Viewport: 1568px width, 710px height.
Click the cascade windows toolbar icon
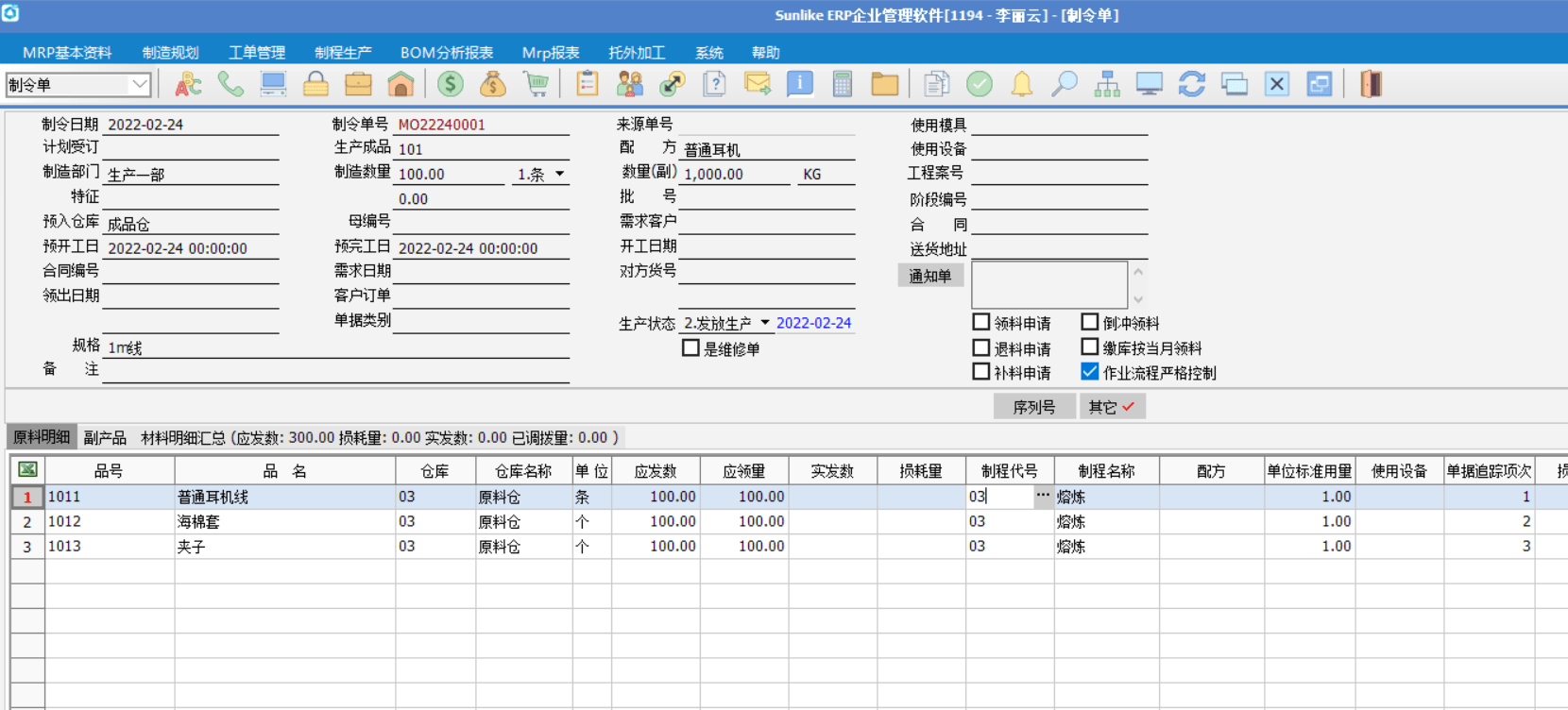pos(1234,84)
